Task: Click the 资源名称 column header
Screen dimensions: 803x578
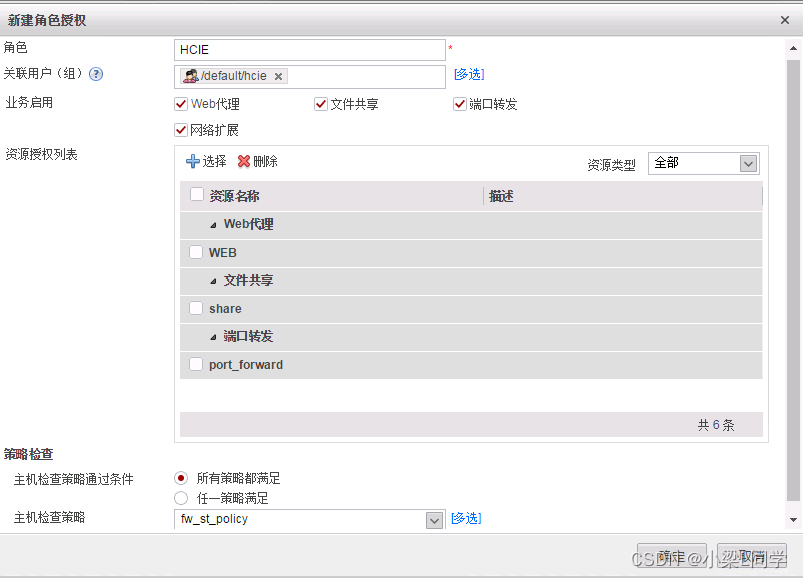Action: pos(234,196)
